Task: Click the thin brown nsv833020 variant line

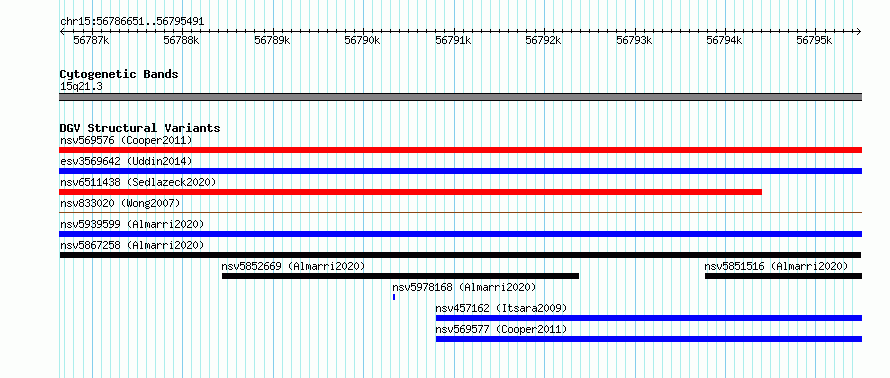Action: pos(460,213)
